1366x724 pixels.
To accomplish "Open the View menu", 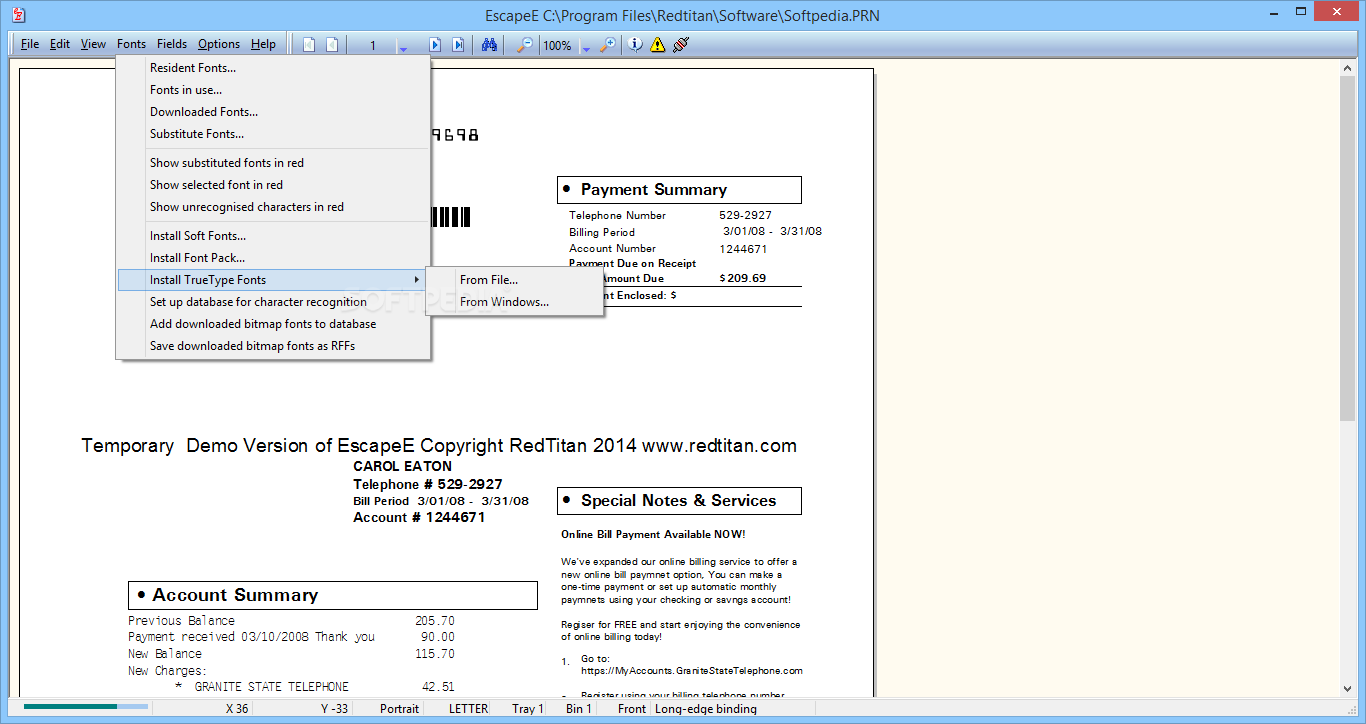I will pyautogui.click(x=93, y=44).
